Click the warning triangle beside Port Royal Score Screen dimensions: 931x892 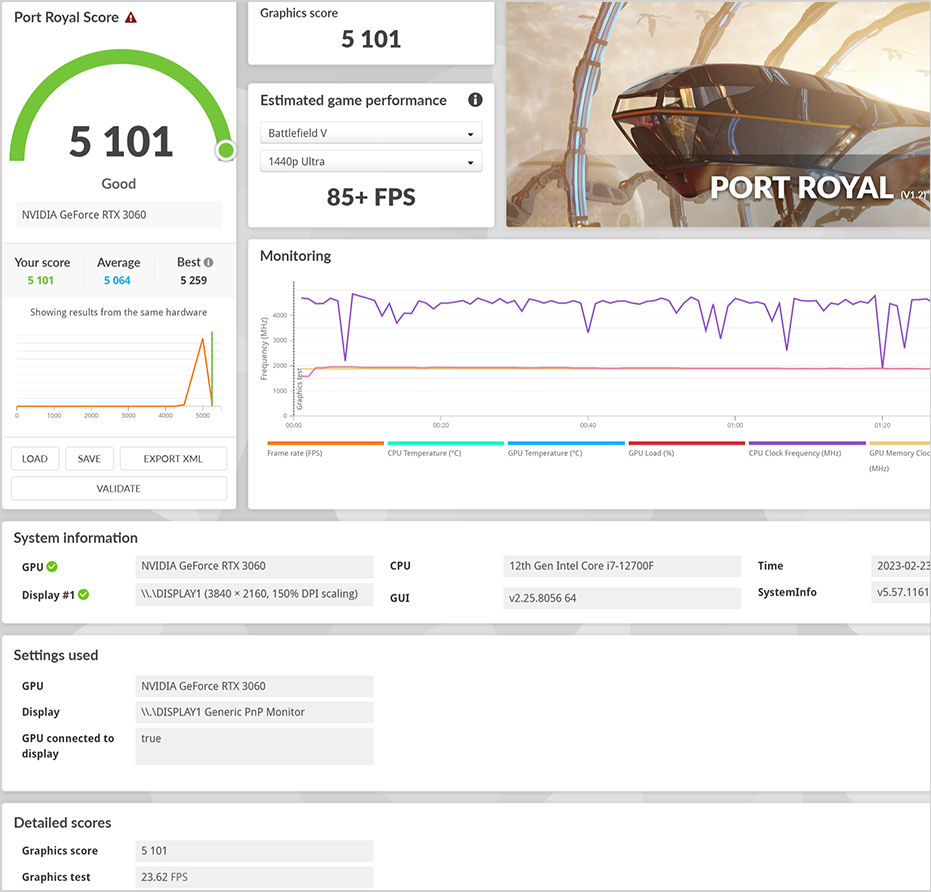(x=131, y=18)
